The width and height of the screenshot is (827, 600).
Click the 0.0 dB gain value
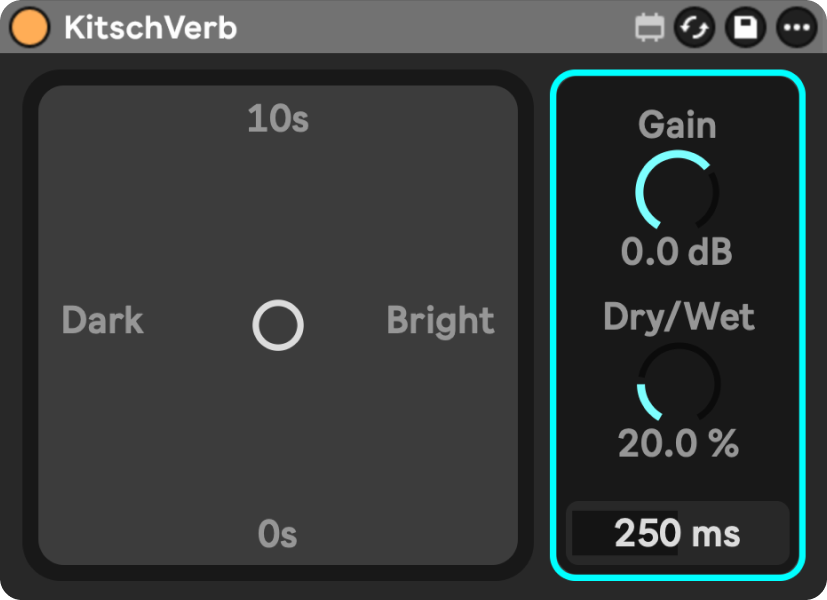[677, 252]
